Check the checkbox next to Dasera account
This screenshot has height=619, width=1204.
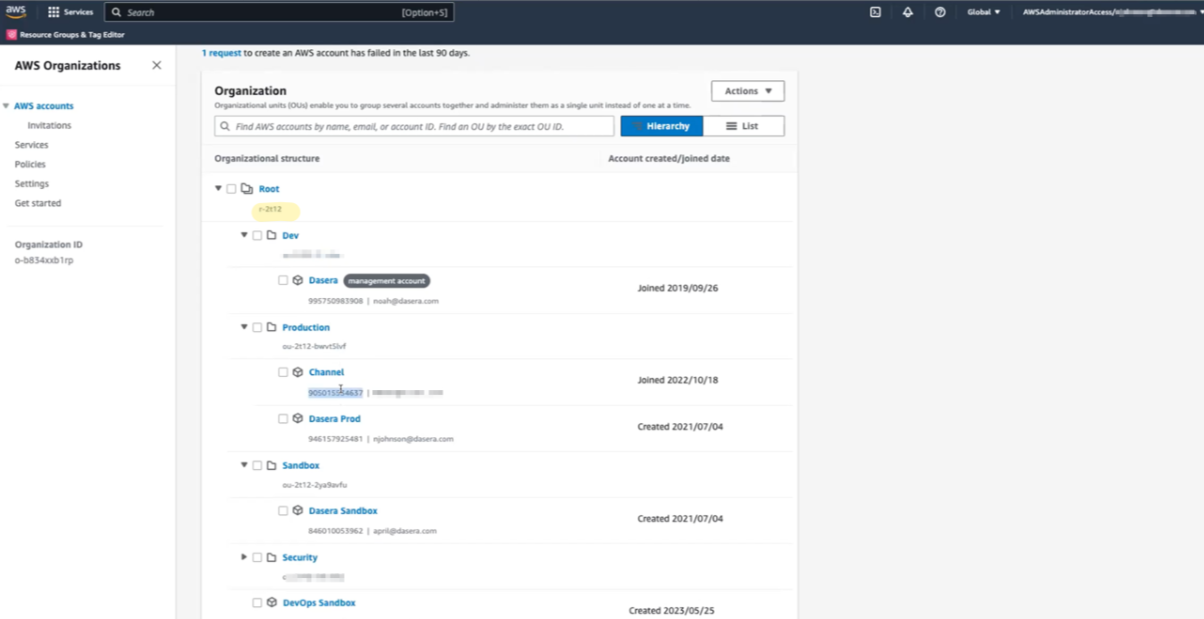click(283, 280)
